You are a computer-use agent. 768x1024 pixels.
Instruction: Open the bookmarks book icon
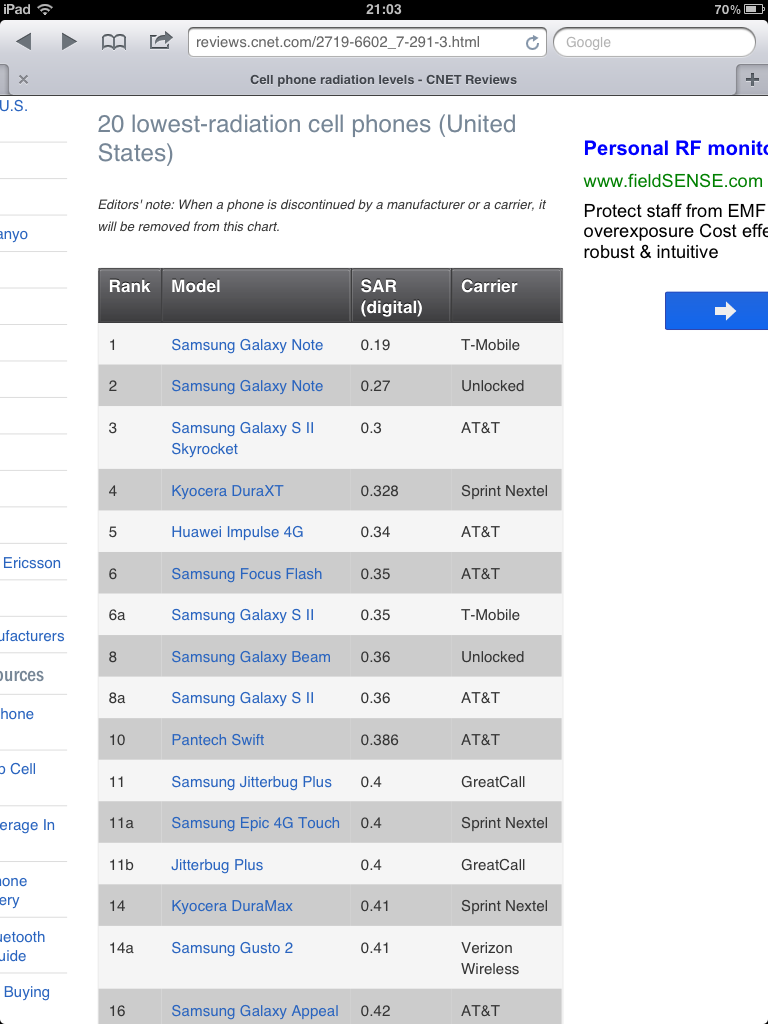114,42
